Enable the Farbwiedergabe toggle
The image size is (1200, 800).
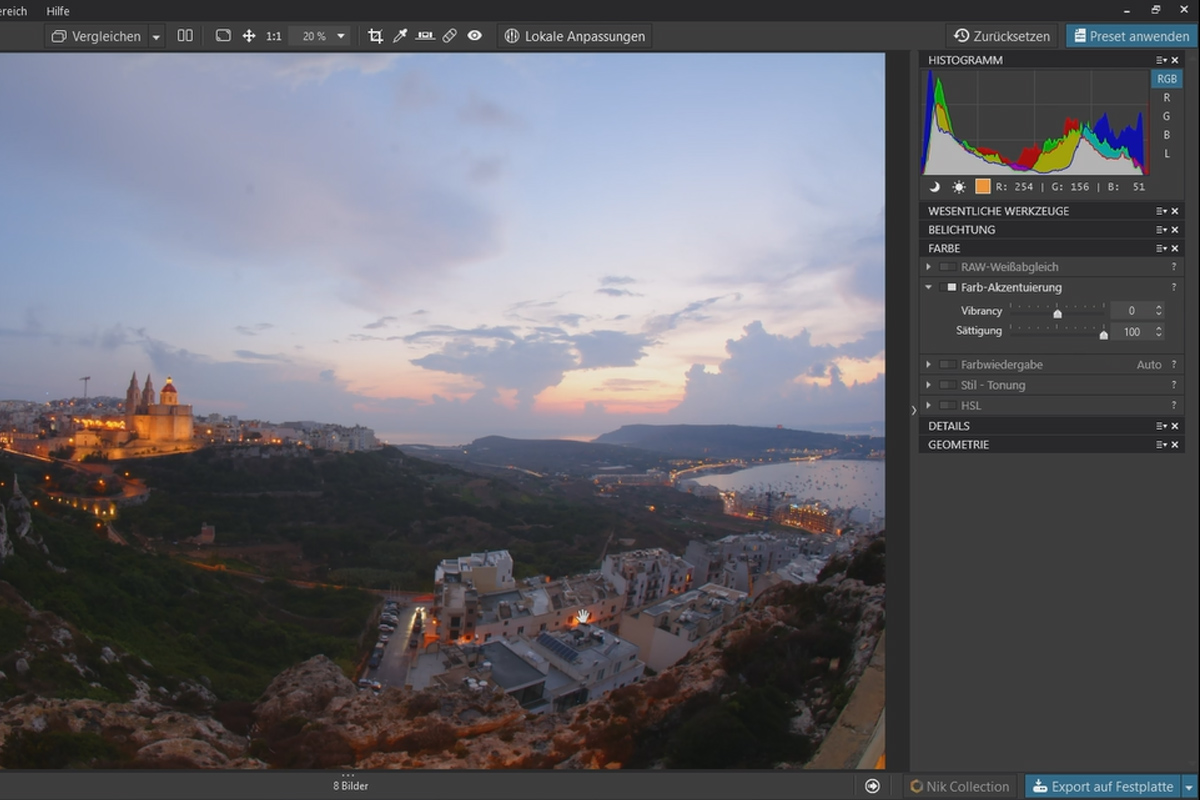pos(947,365)
